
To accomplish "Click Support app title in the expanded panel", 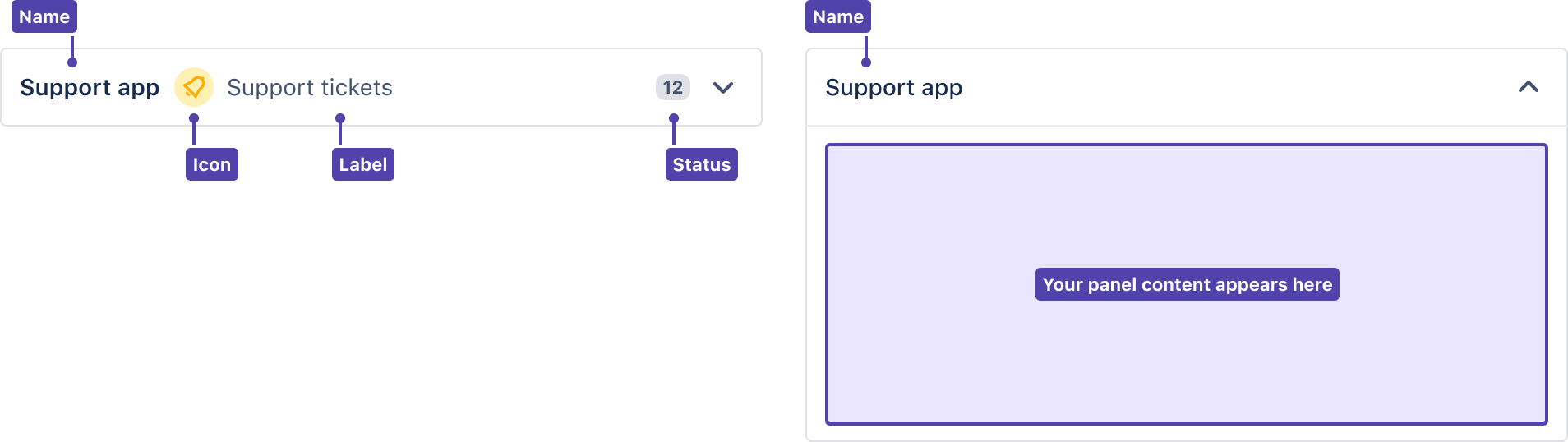I will tap(893, 87).
